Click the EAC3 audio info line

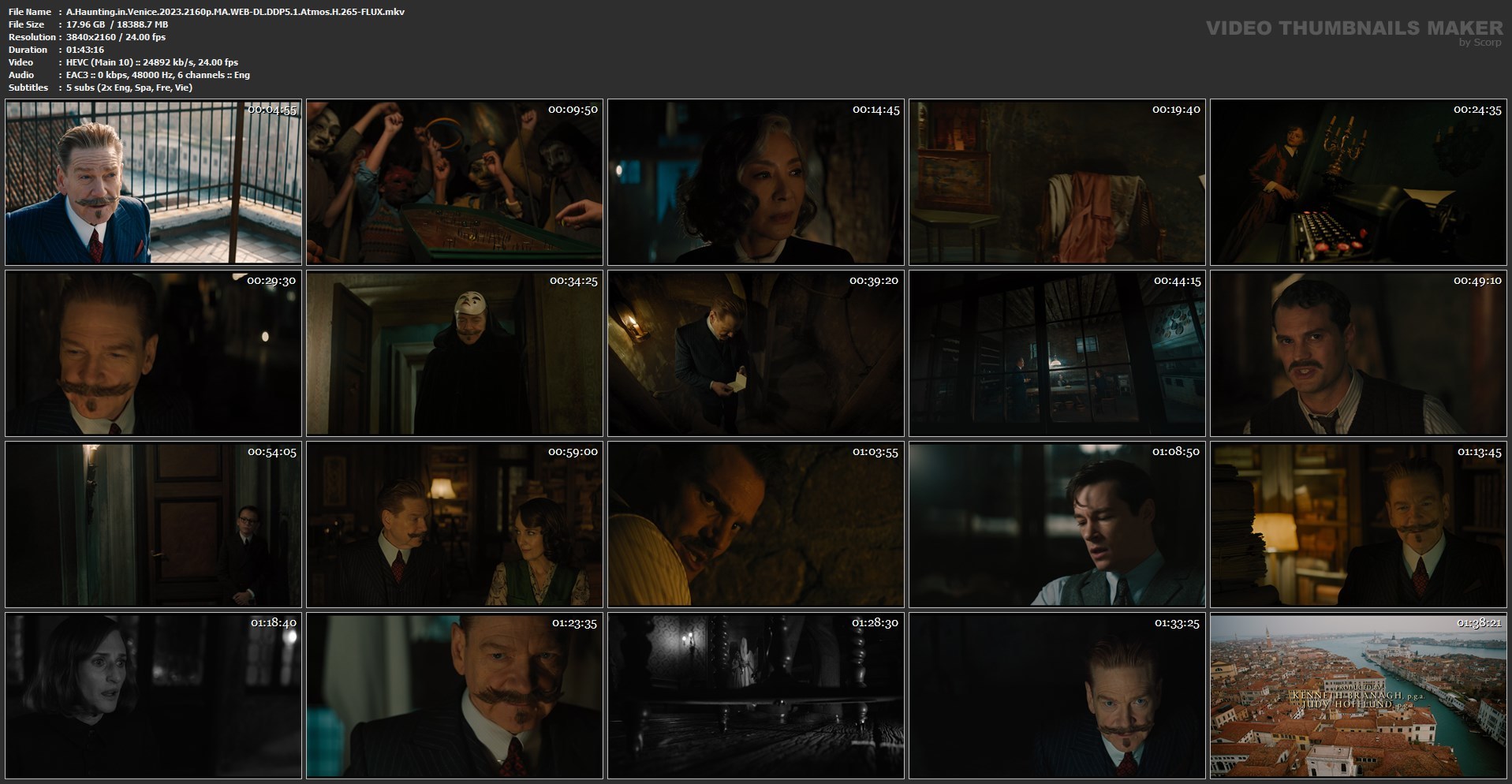(x=158, y=75)
